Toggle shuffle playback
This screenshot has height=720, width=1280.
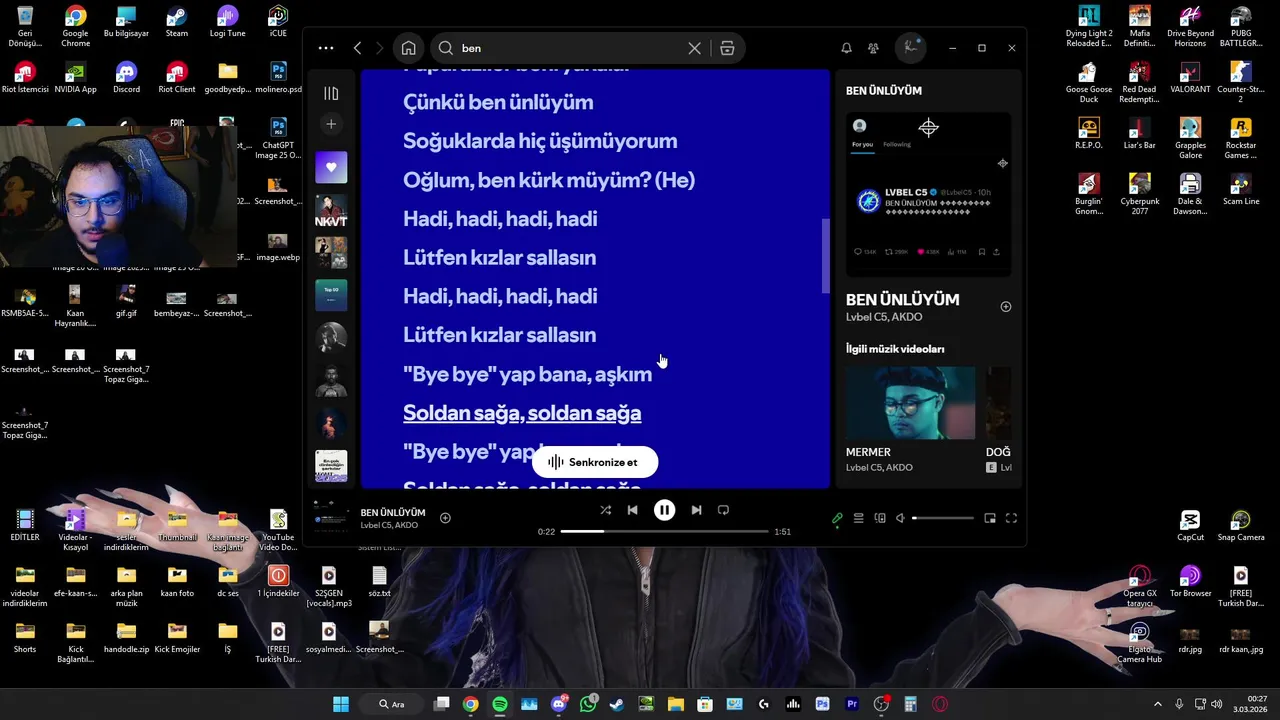point(605,510)
